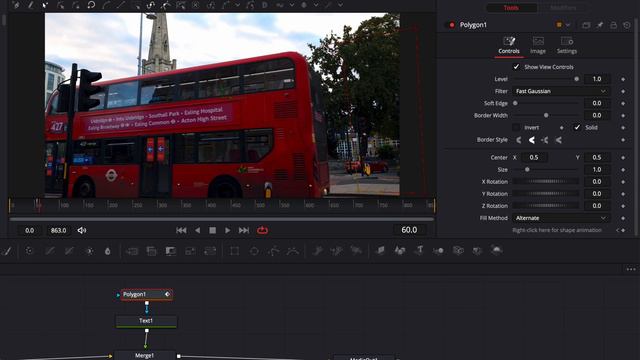This screenshot has width=640, height=360.
Task: Open the Modifiers inspector tab
Action: coord(563,8)
